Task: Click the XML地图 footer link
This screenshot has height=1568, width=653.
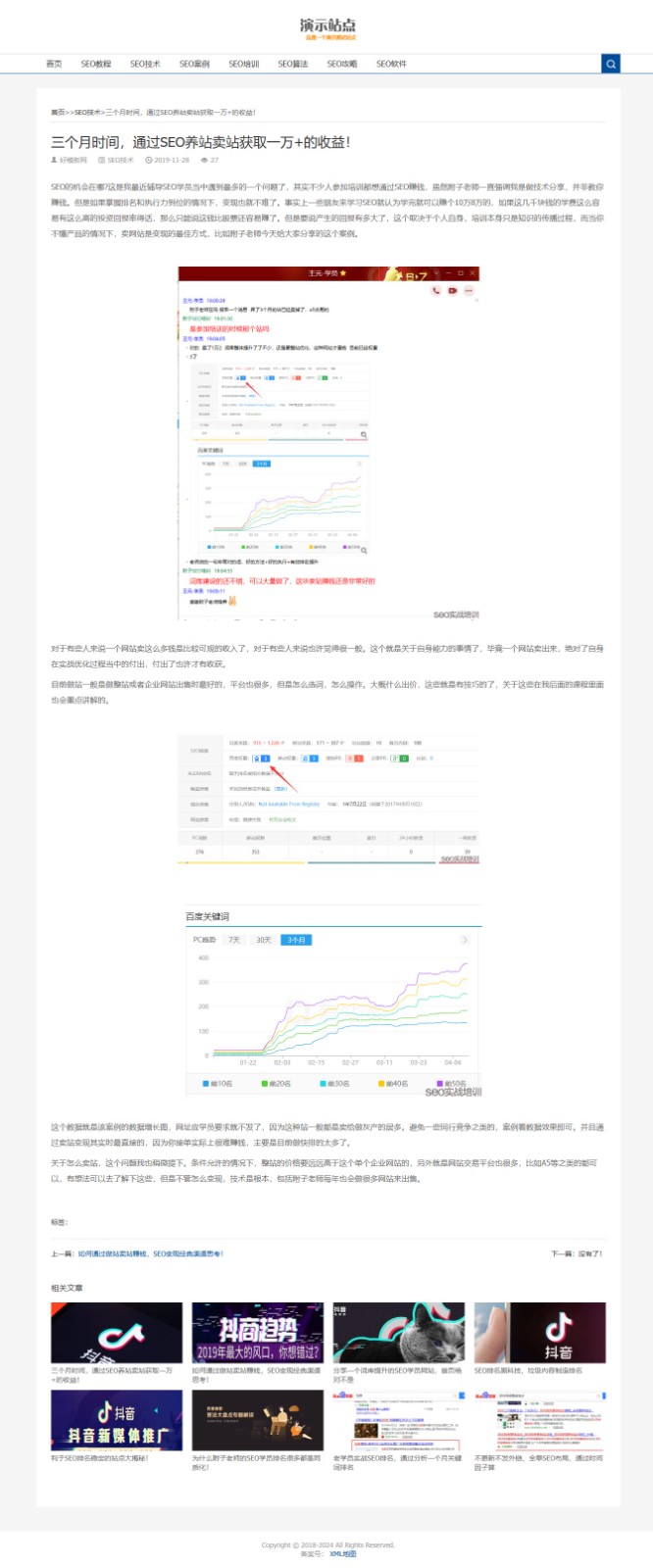Action: 342,1553
